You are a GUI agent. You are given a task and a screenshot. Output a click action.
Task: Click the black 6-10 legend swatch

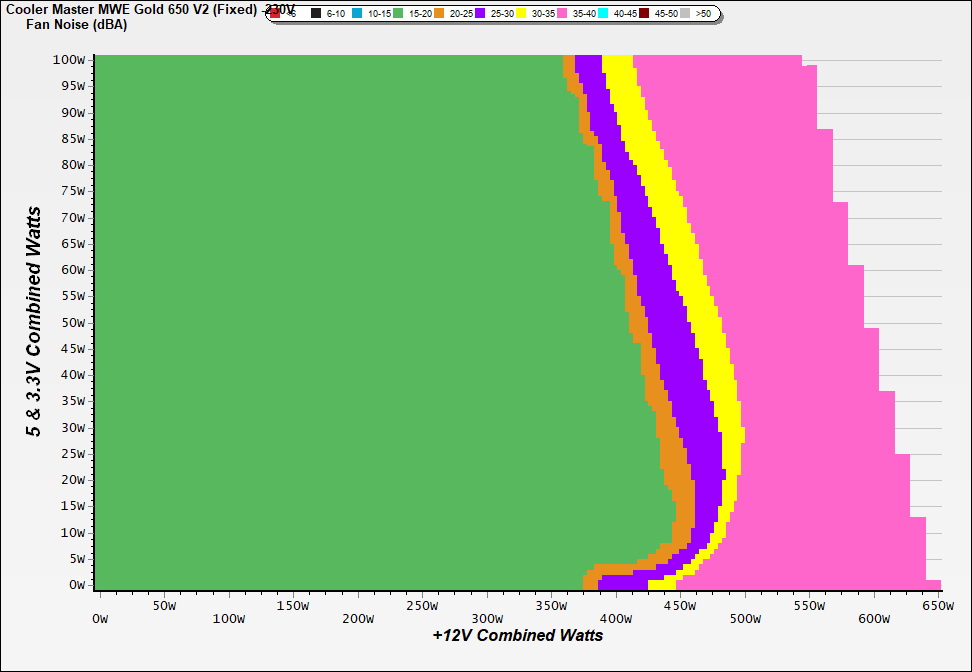pos(316,14)
